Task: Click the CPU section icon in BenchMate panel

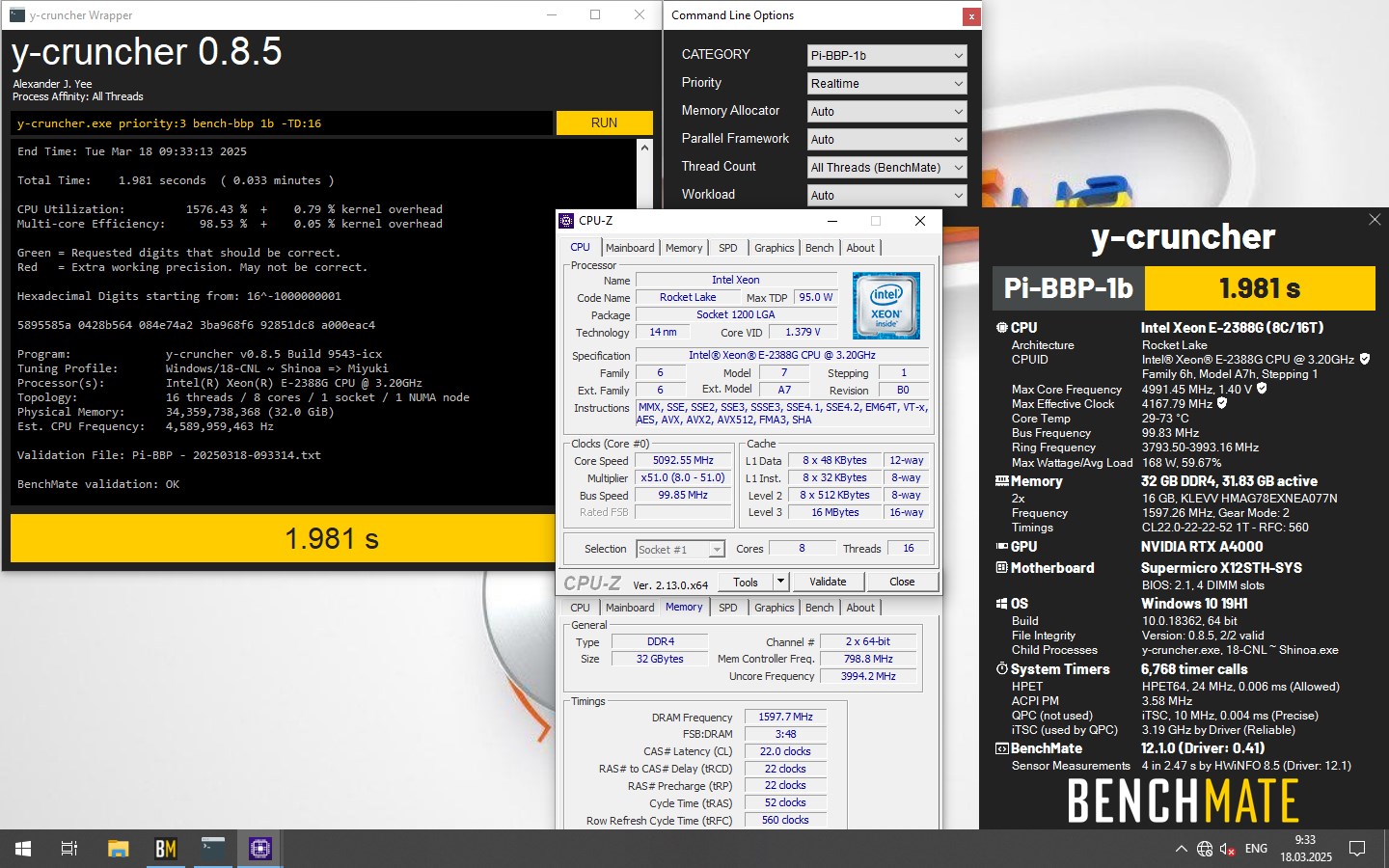Action: click(1001, 328)
